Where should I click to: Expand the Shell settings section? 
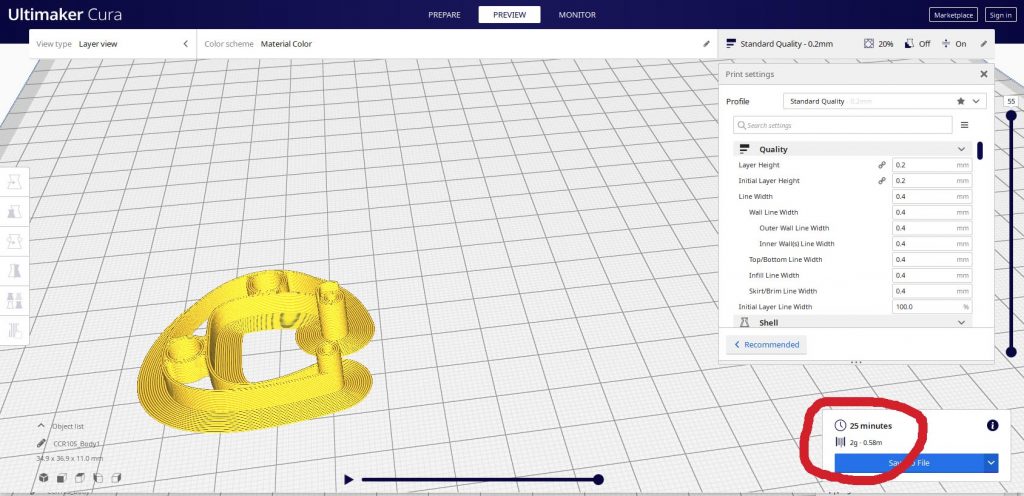tap(961, 323)
